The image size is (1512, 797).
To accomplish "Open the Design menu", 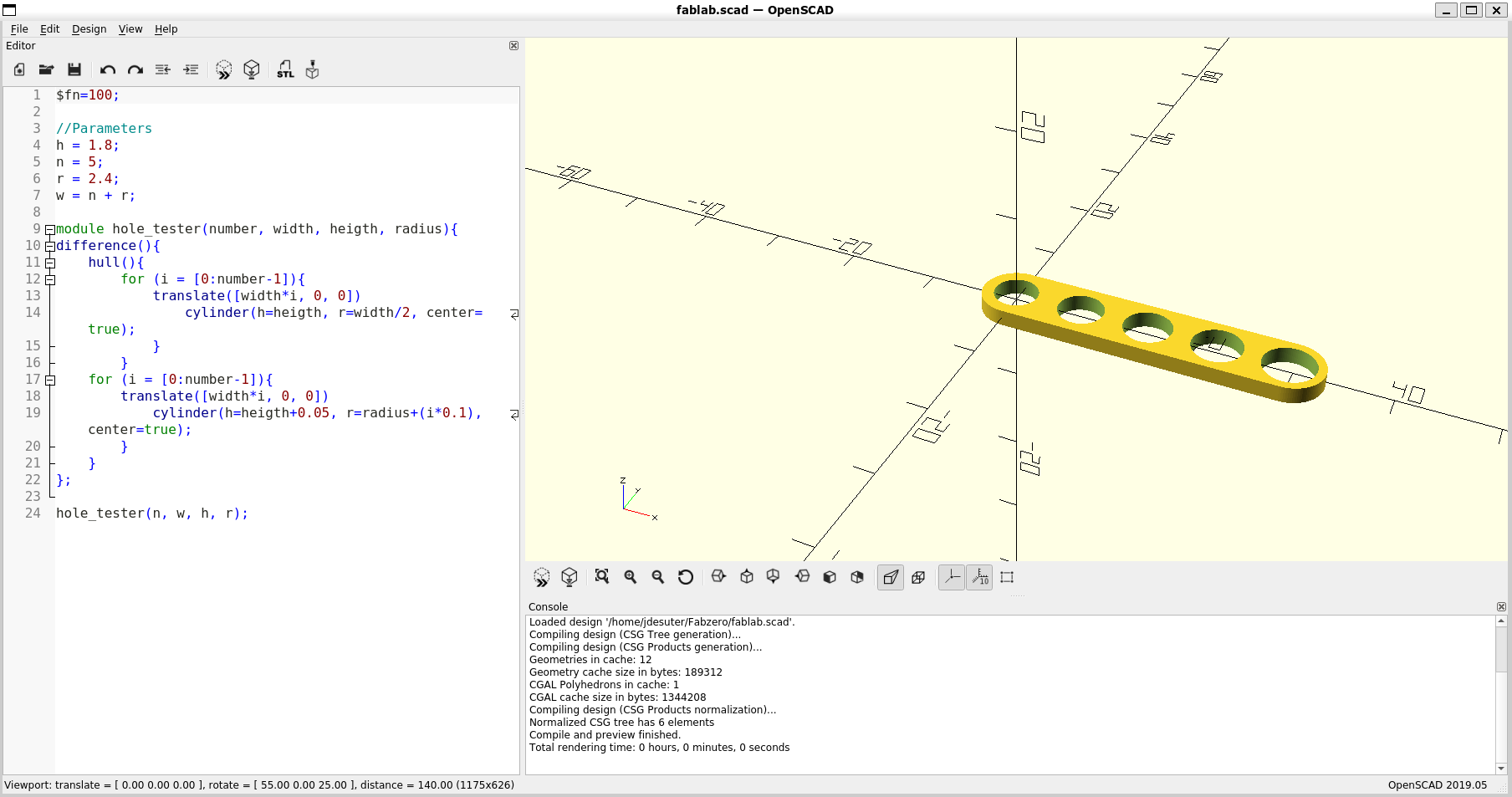I will tap(89, 28).
